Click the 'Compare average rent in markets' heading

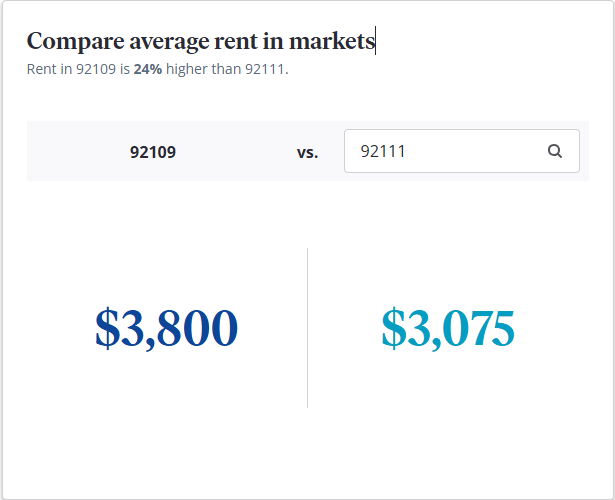pyautogui.click(x=200, y=41)
